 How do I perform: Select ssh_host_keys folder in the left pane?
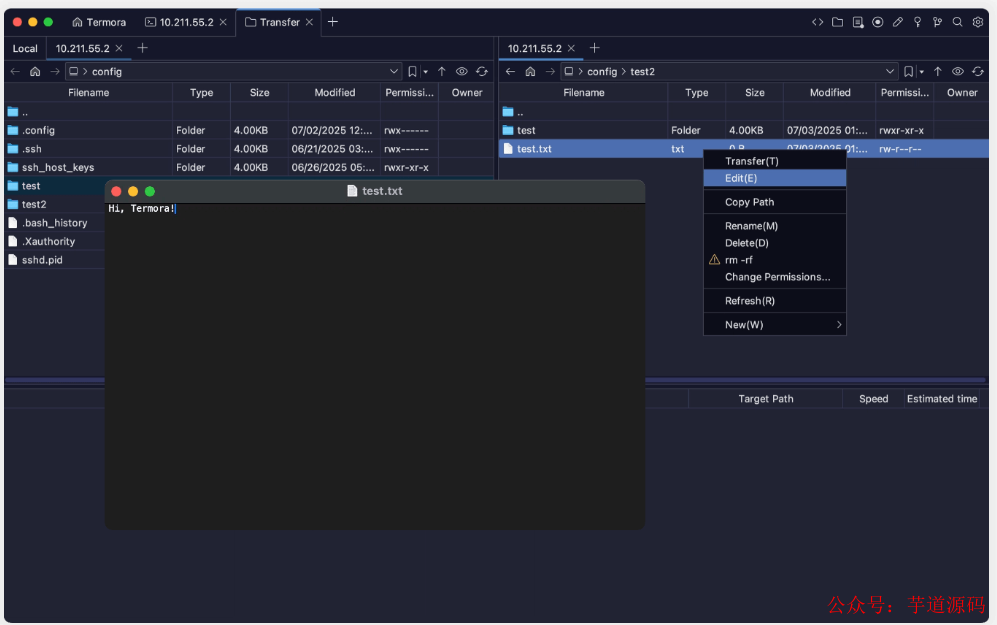coord(249,167)
